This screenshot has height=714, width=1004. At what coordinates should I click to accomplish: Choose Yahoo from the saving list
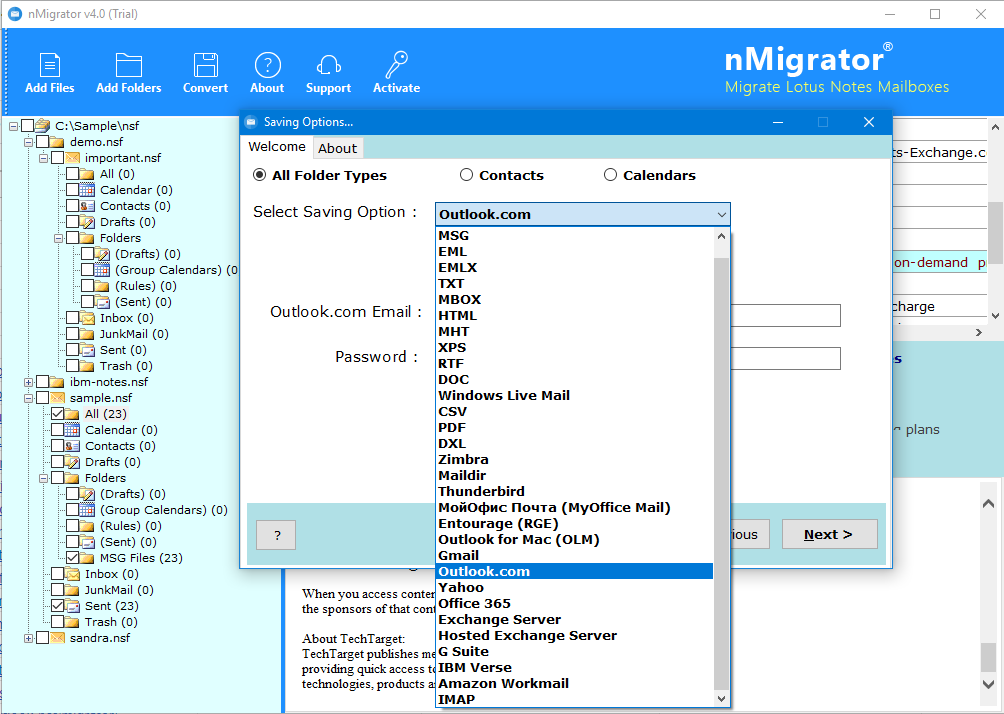coord(574,587)
